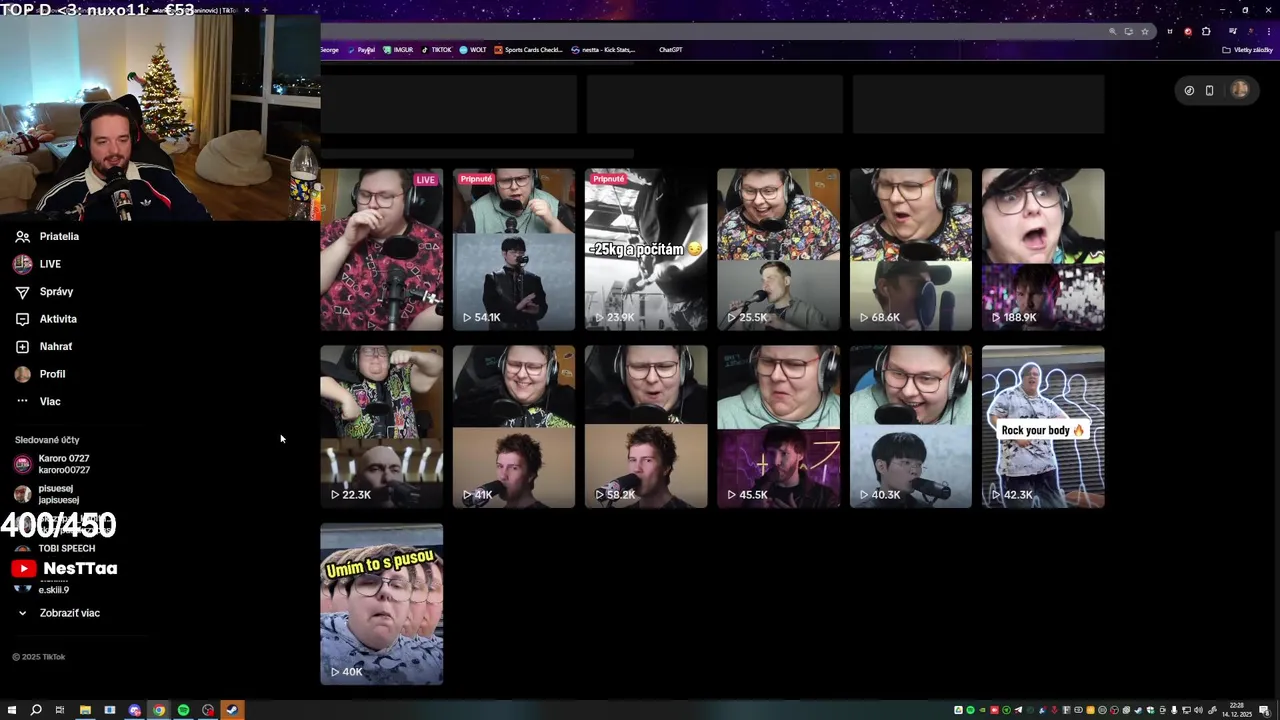This screenshot has height=720, width=1280.
Task: Open the pinned video with 54.1K views
Action: point(514,249)
